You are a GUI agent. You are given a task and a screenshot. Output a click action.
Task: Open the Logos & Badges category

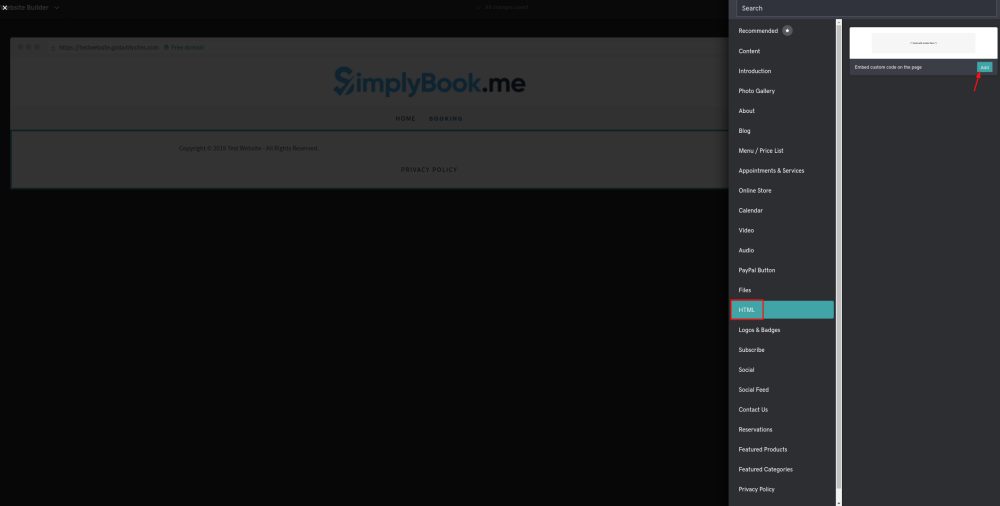click(759, 330)
